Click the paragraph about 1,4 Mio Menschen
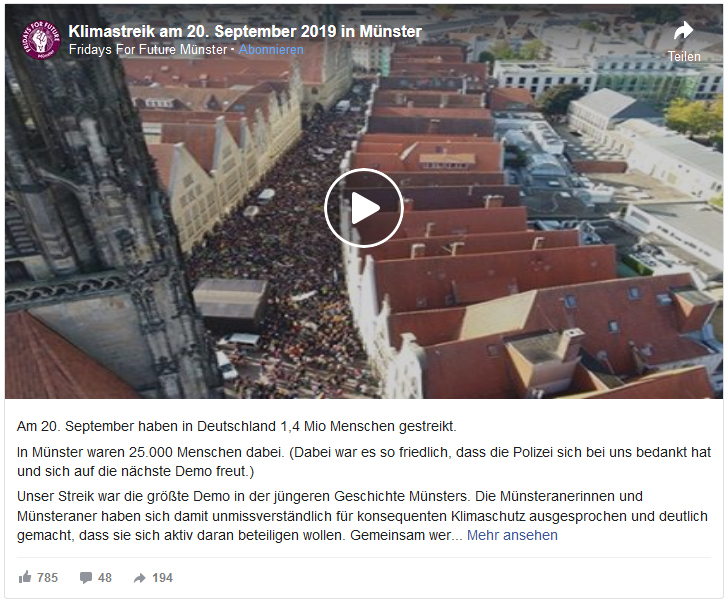Image resolution: width=728 pixels, height=603 pixels. click(237, 426)
